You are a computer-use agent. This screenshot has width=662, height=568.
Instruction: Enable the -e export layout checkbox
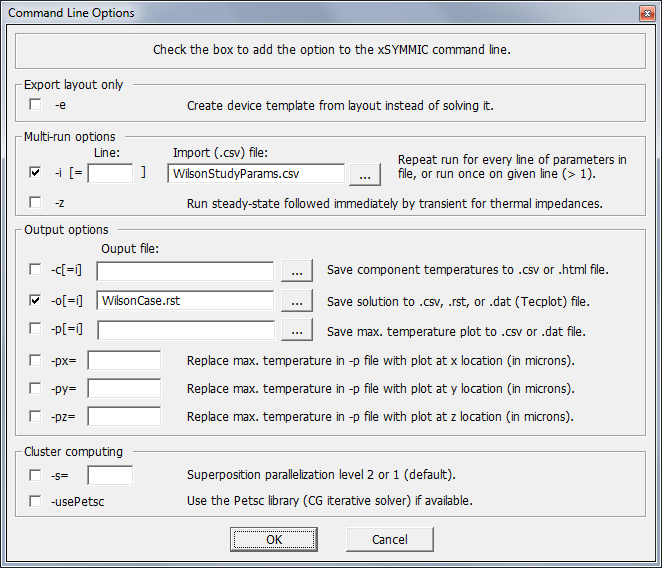(35, 104)
